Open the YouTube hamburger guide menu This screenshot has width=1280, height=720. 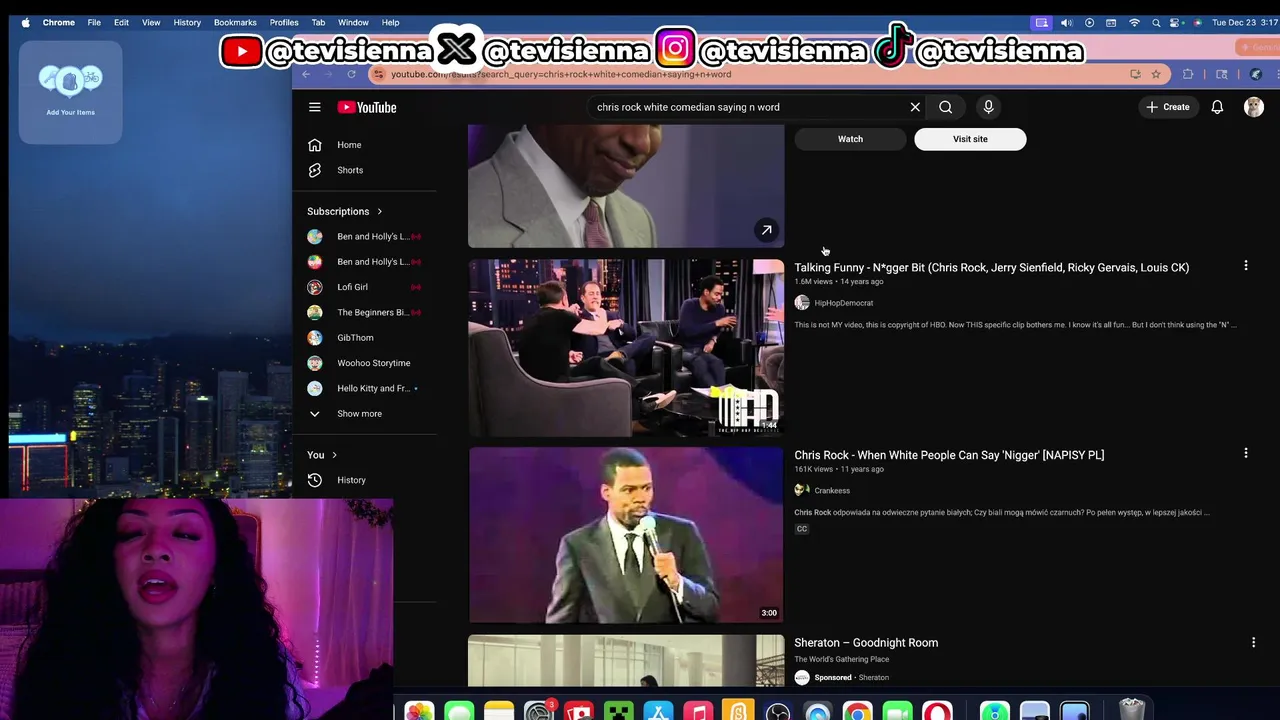pos(314,107)
